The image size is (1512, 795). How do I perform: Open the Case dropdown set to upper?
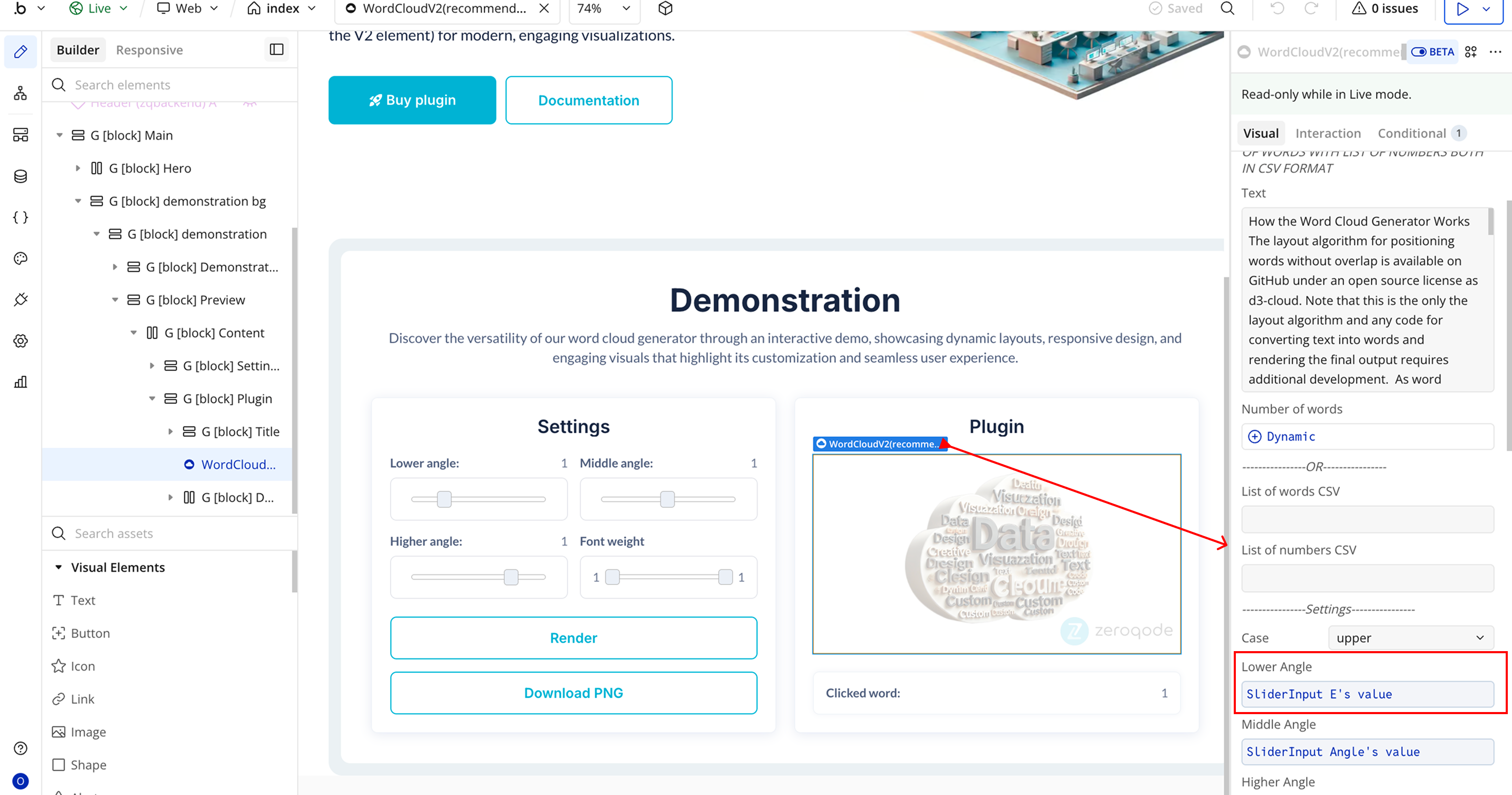click(1411, 637)
